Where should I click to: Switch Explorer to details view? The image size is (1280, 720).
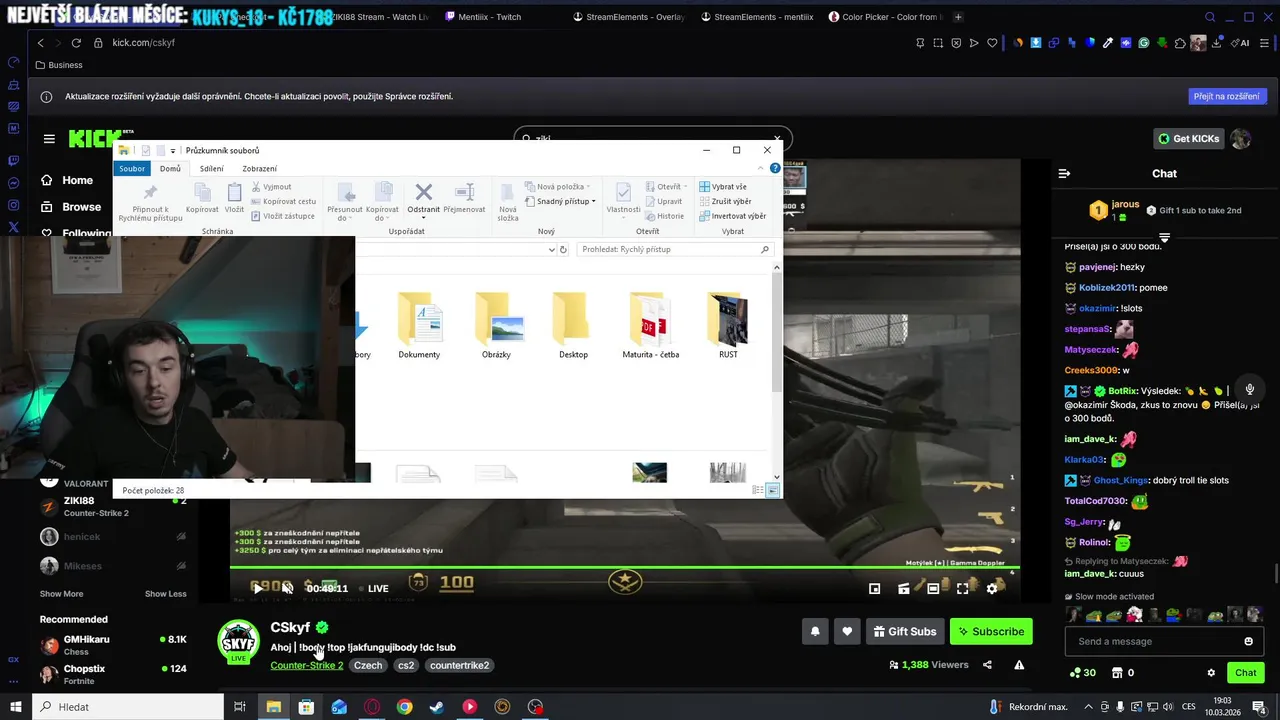coord(758,490)
